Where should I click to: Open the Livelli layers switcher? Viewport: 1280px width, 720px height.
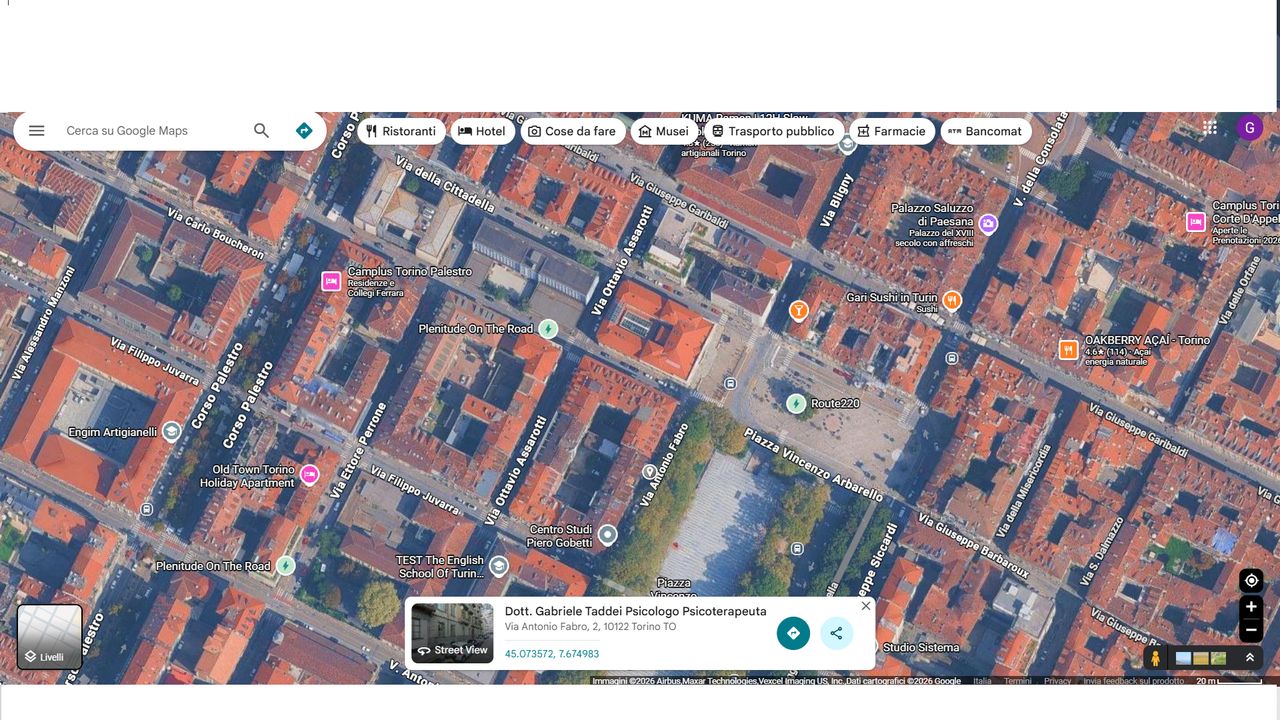[x=50, y=637]
